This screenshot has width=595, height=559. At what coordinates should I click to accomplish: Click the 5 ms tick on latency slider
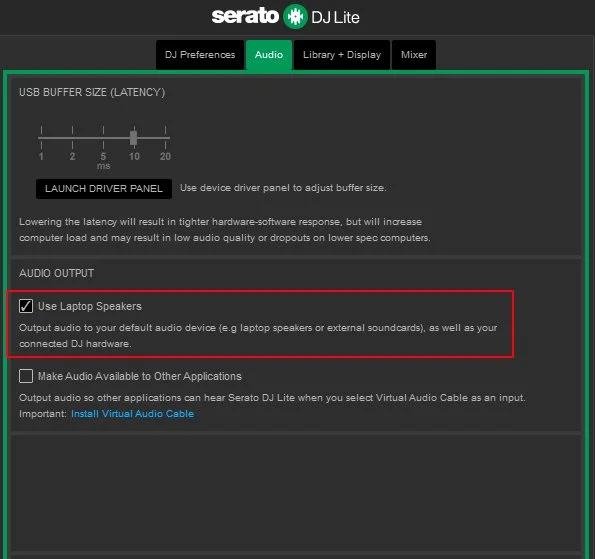pos(103,137)
